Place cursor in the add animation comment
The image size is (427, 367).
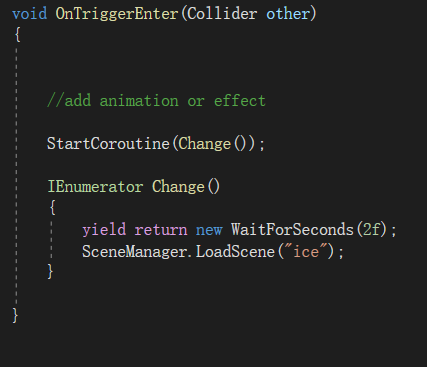point(156,101)
